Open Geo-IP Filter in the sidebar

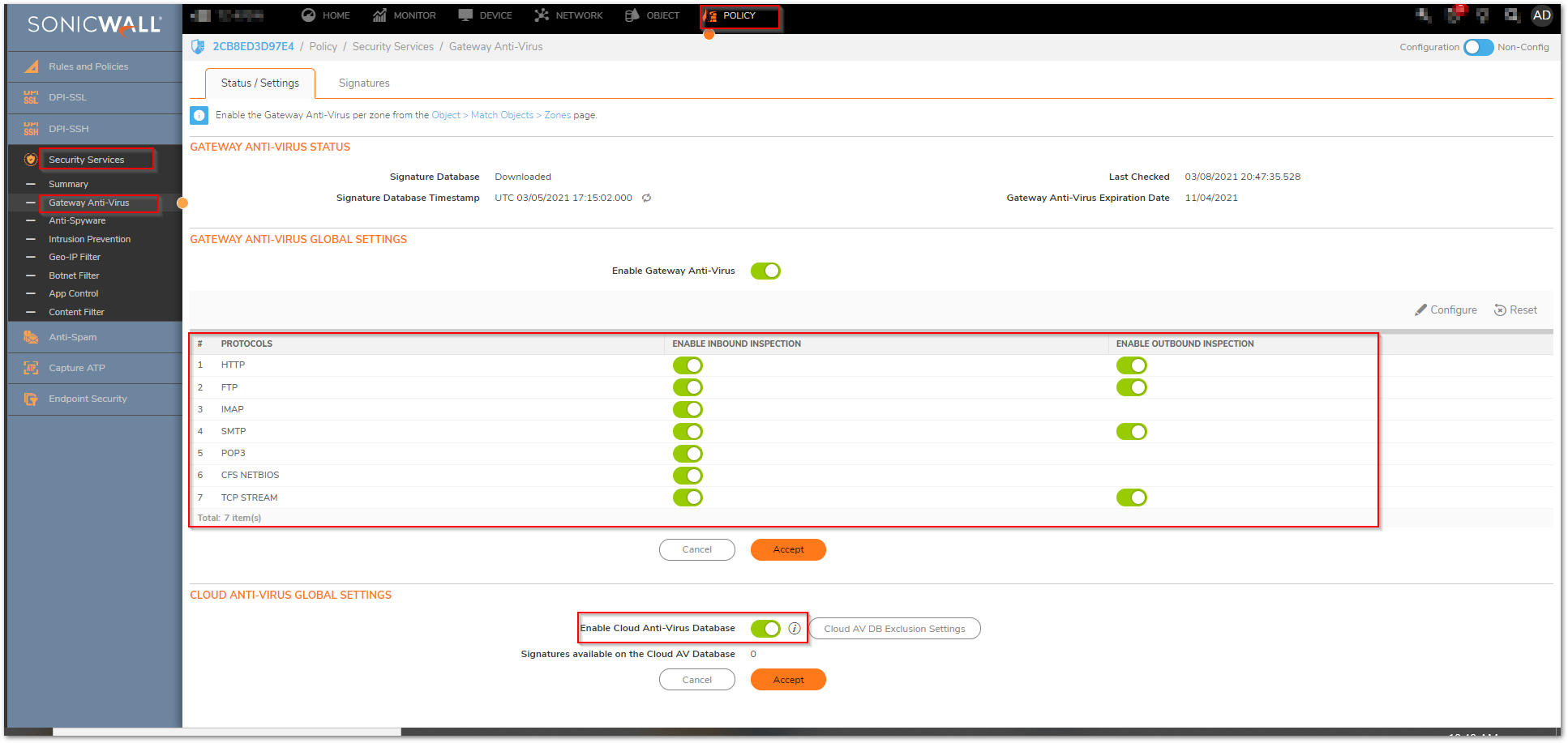(75, 257)
